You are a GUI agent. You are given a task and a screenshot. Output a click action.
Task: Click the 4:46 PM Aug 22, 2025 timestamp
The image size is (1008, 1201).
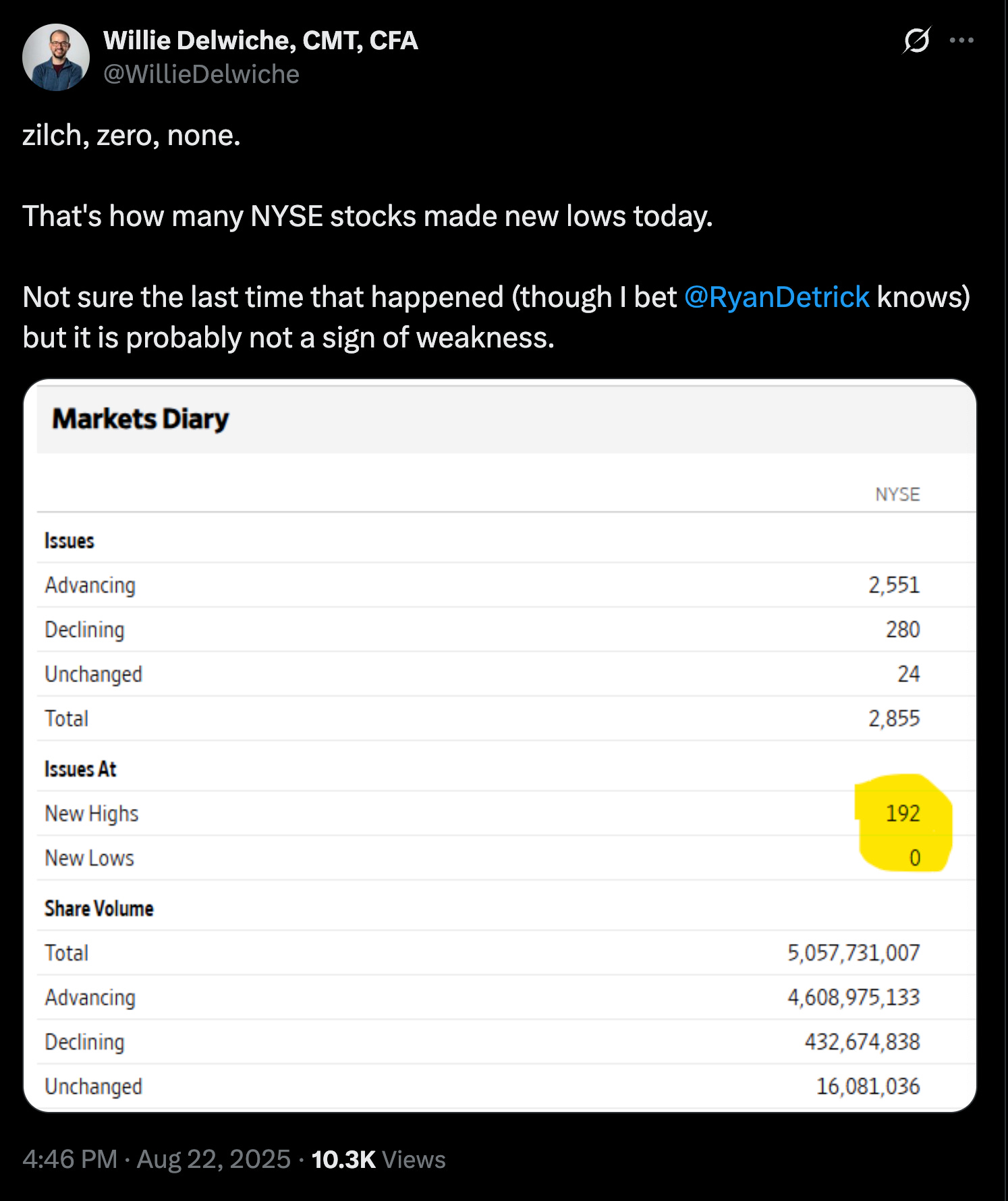(157, 1159)
